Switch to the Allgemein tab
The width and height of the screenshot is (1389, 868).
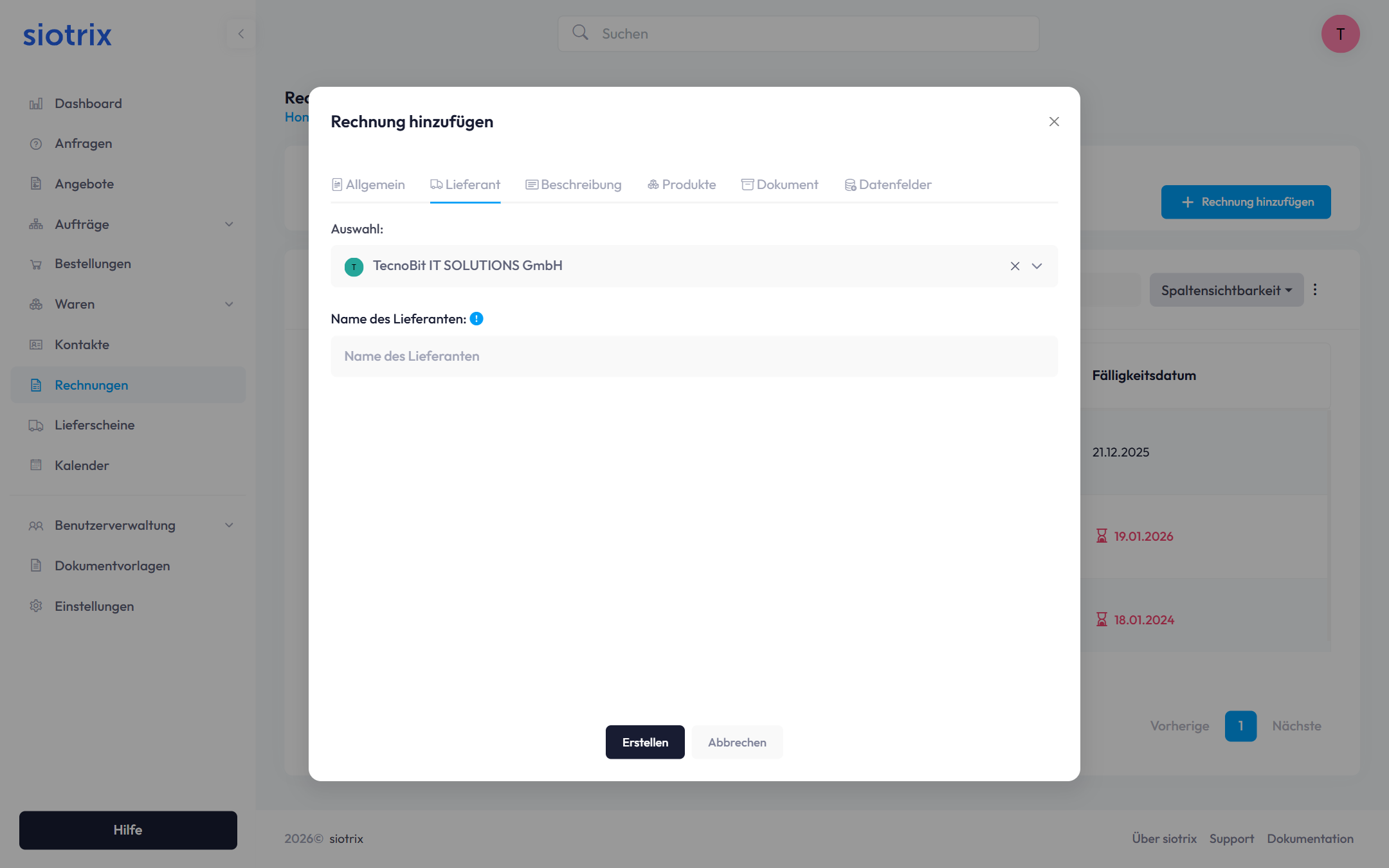(368, 185)
